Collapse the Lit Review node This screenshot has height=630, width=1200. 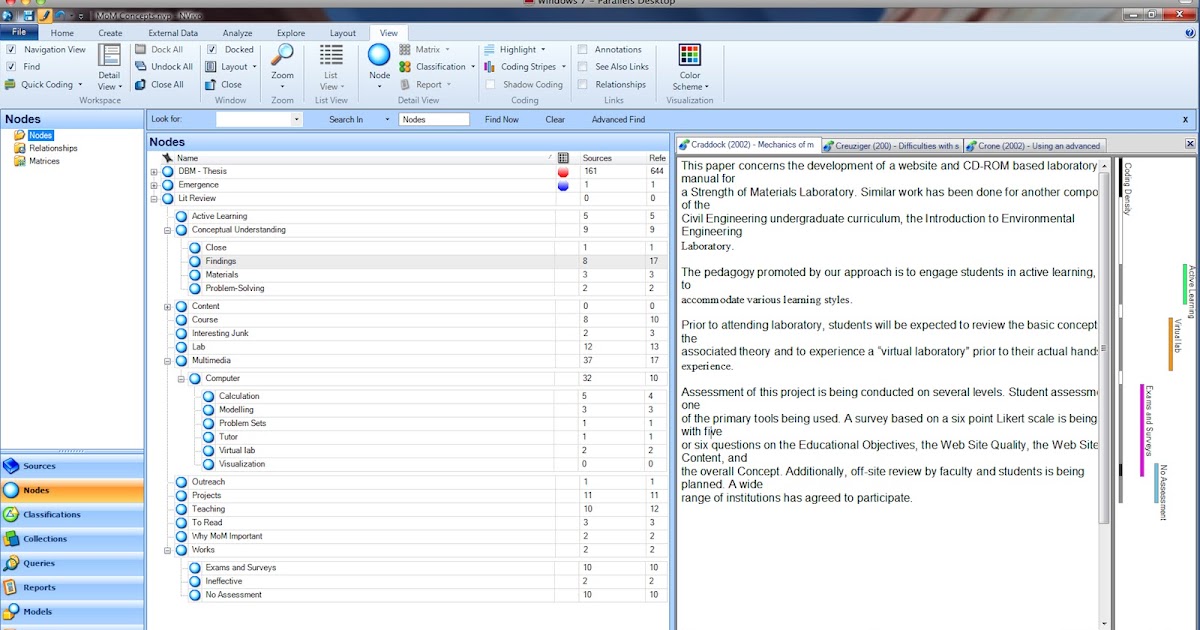click(154, 198)
